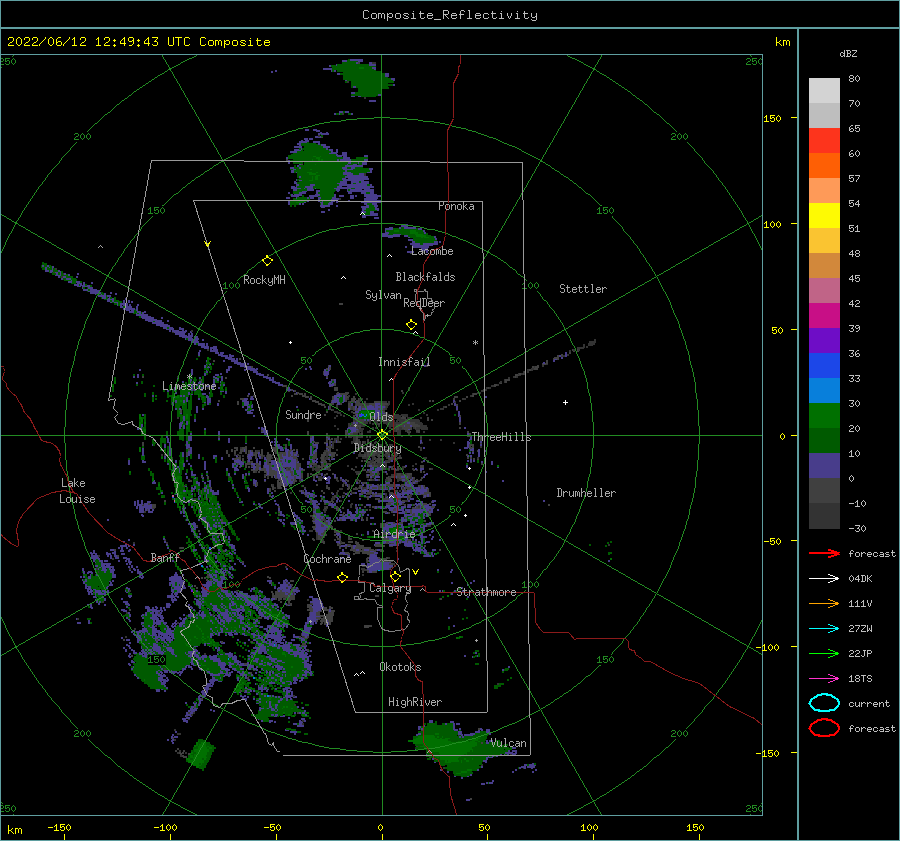Click the red 65–60 dBZ color swatch

click(x=824, y=141)
